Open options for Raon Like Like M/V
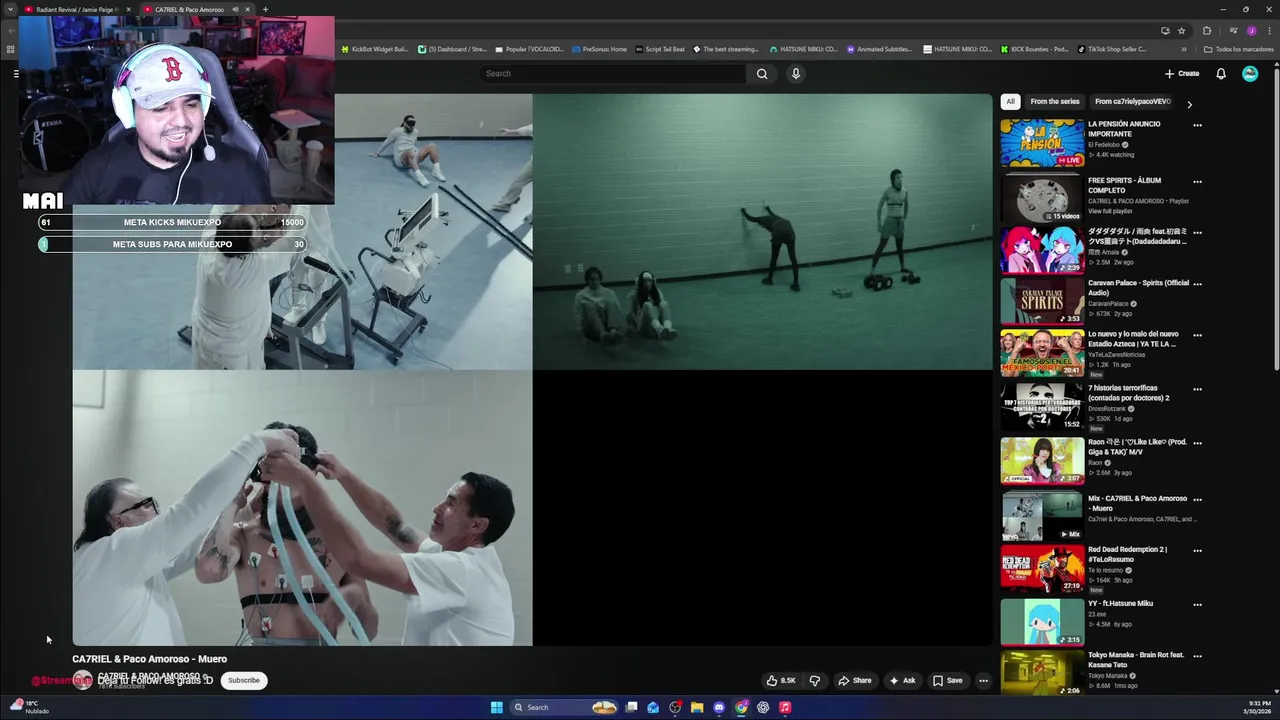The height and width of the screenshot is (720, 1280). point(1197,443)
